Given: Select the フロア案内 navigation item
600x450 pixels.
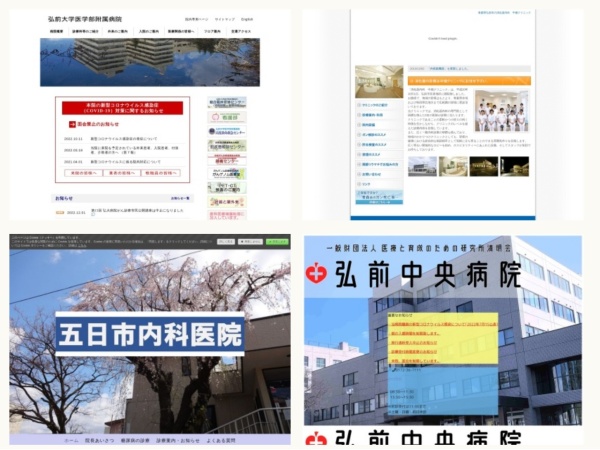Looking at the screenshot, I should pos(212,31).
